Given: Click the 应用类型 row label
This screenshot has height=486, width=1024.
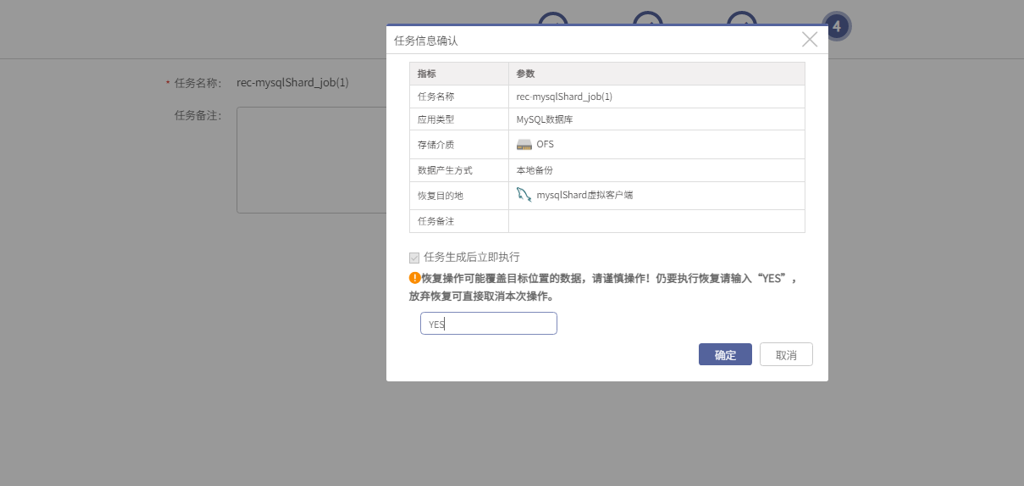Looking at the screenshot, I should [x=436, y=120].
